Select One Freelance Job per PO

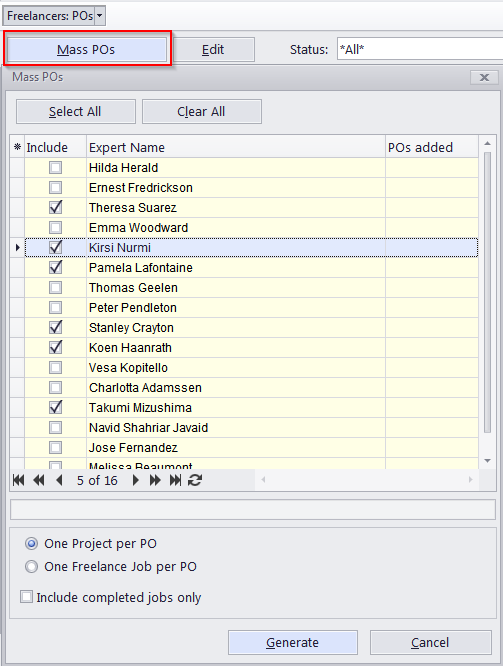click(31, 567)
